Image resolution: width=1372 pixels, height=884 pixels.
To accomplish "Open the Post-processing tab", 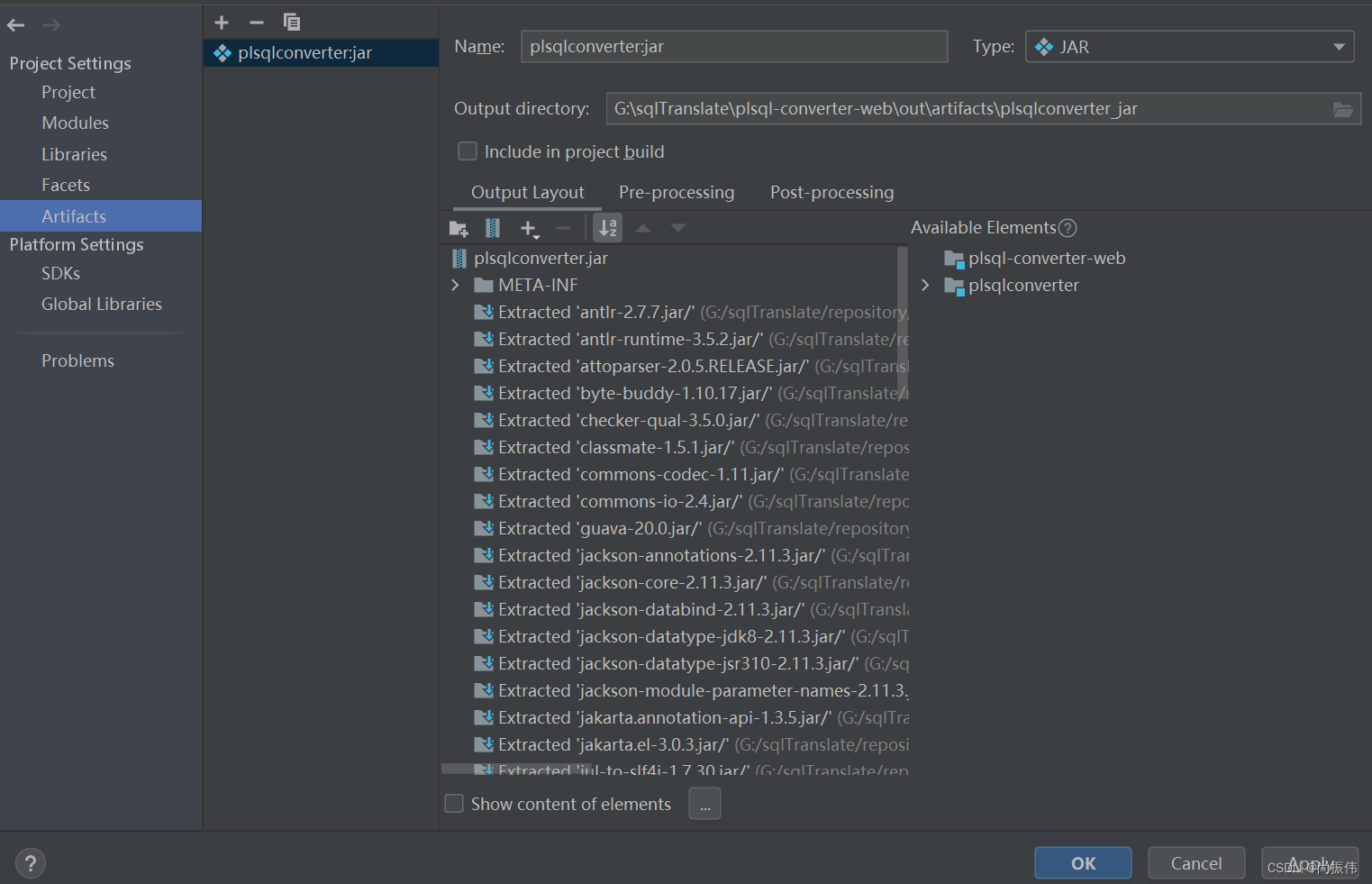I will pos(831,192).
